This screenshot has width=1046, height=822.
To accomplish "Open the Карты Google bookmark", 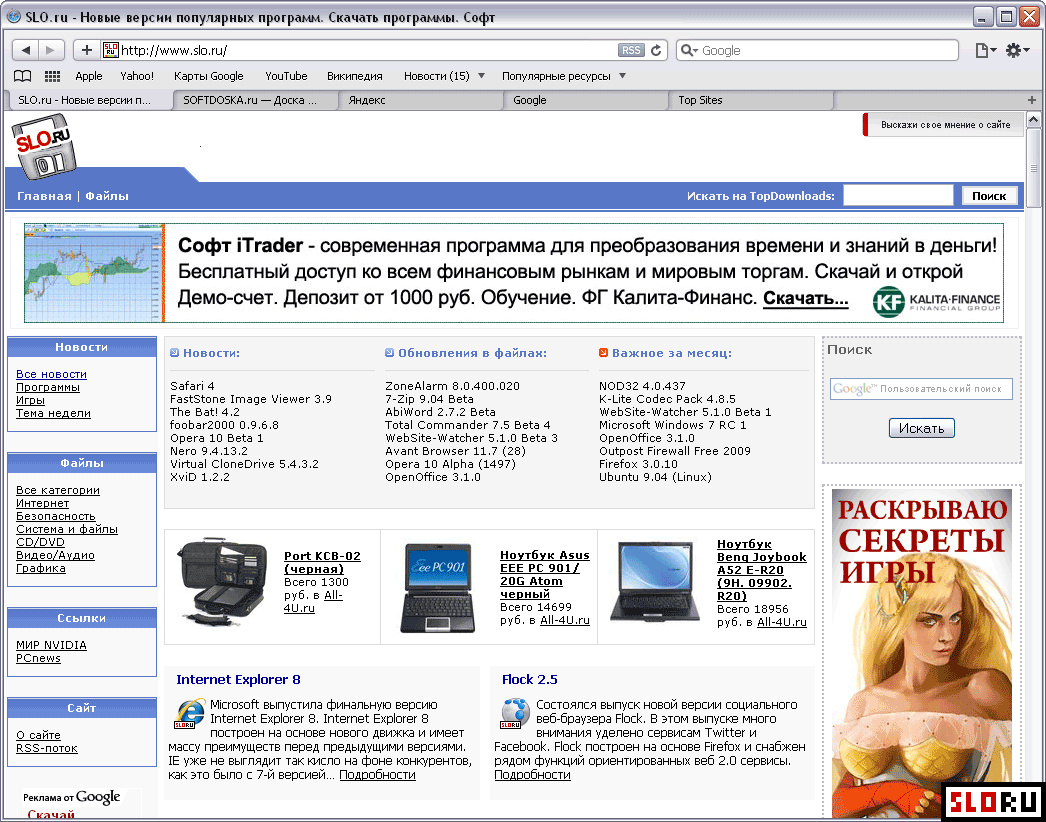I will (209, 76).
